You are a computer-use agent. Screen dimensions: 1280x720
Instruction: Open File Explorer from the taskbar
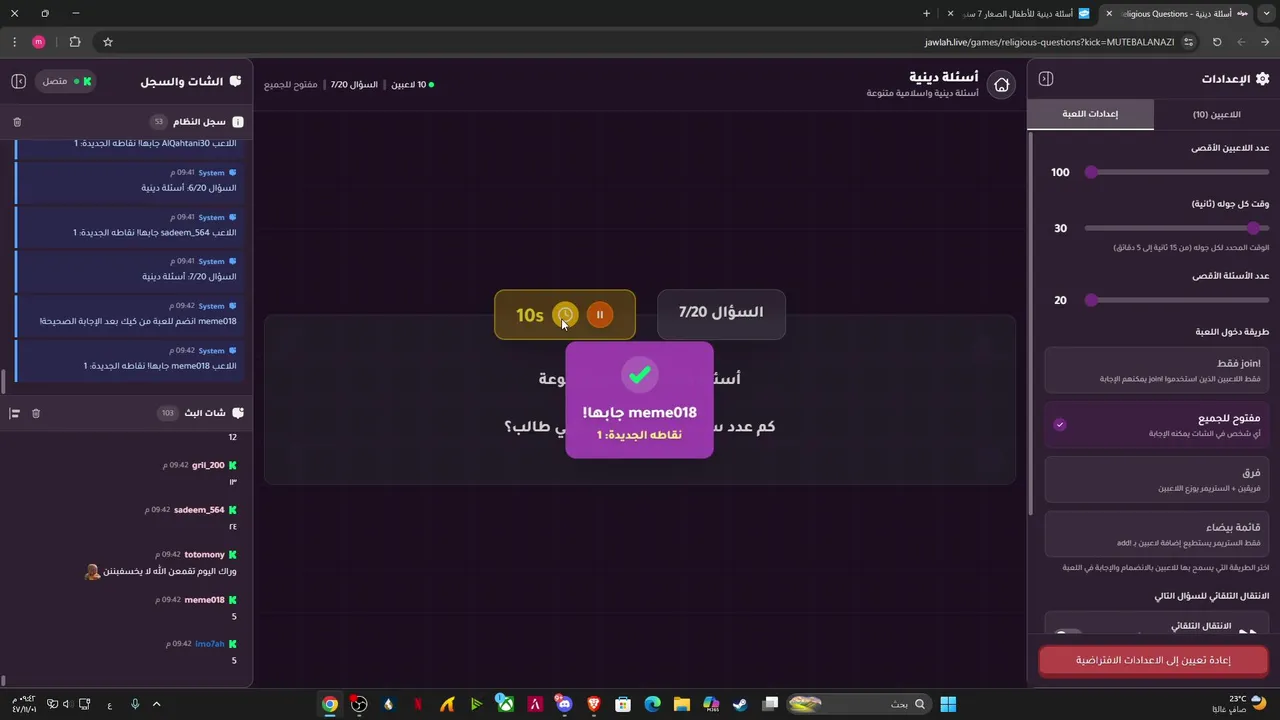682,704
